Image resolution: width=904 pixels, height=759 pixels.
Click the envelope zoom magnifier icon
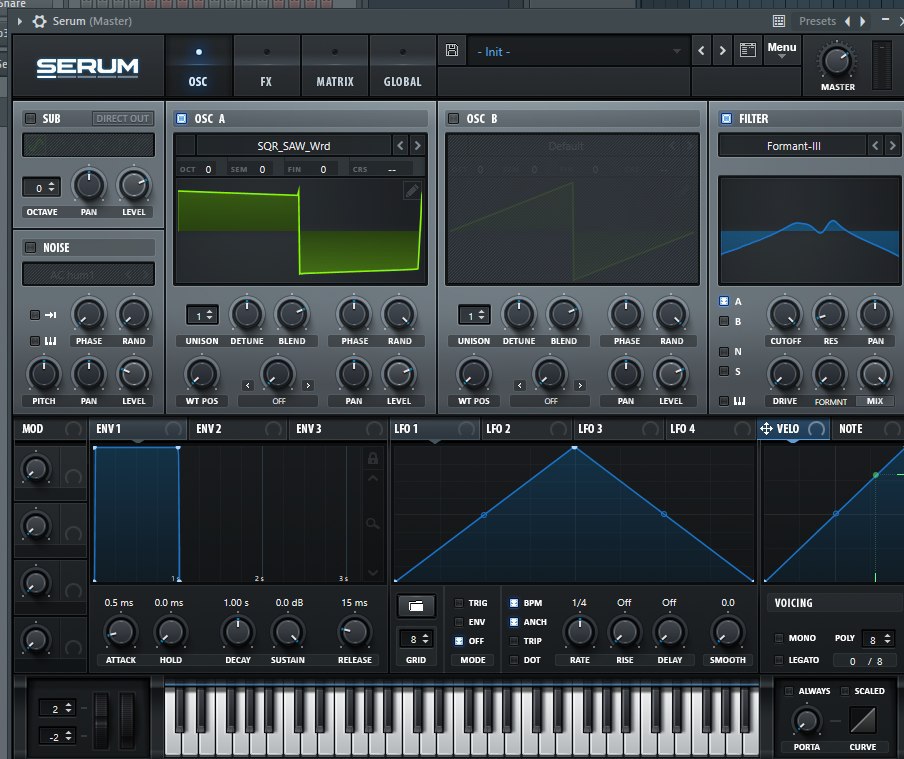click(x=373, y=524)
